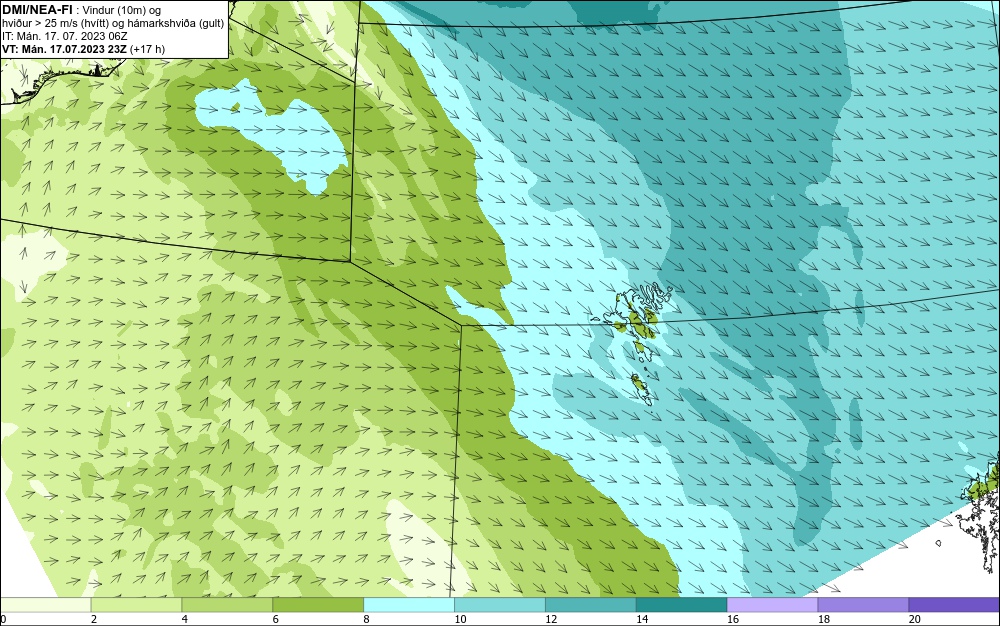Click the legend tick label 12

[551, 619]
